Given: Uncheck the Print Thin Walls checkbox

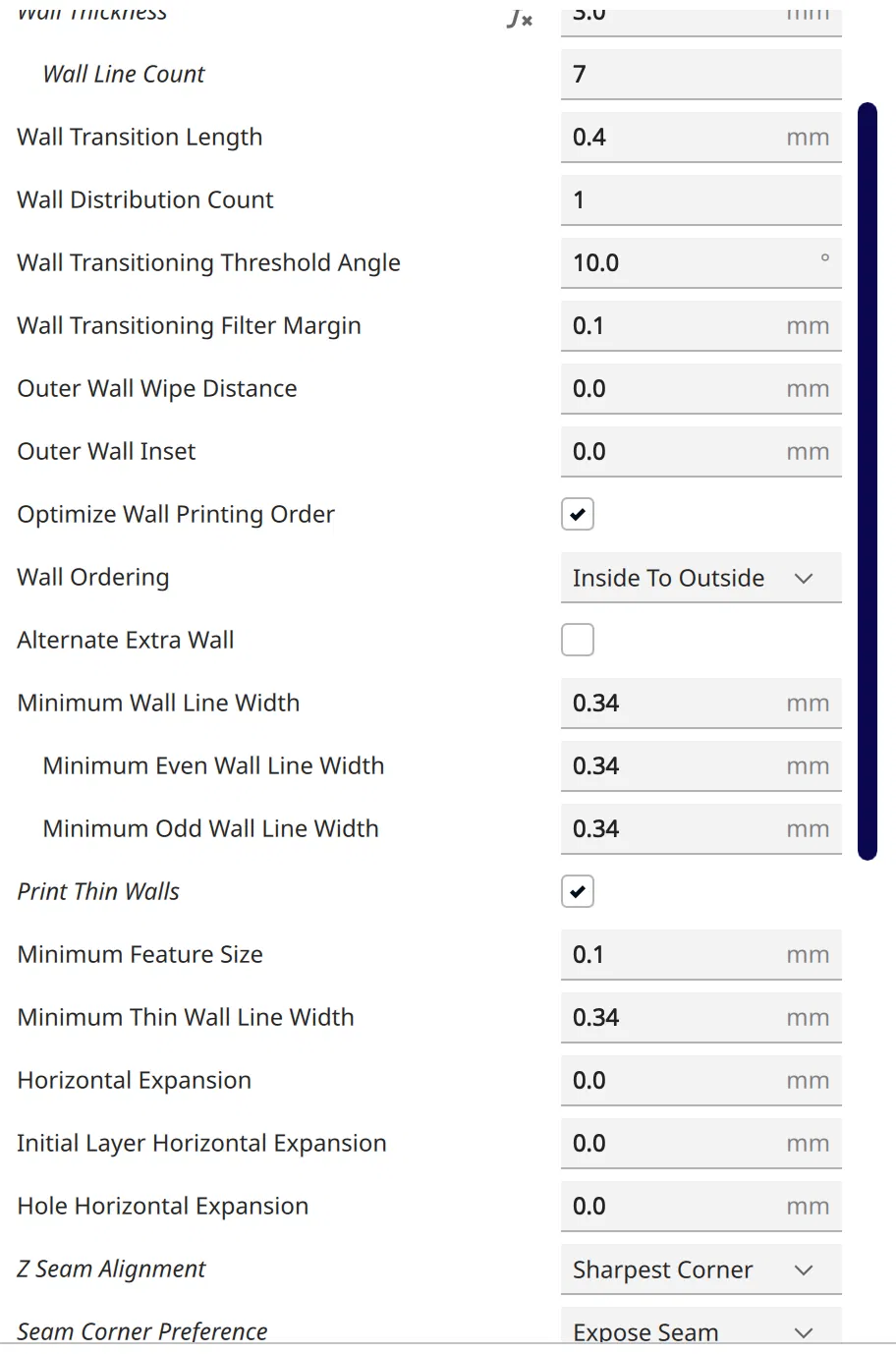Looking at the screenshot, I should pyautogui.click(x=578, y=891).
